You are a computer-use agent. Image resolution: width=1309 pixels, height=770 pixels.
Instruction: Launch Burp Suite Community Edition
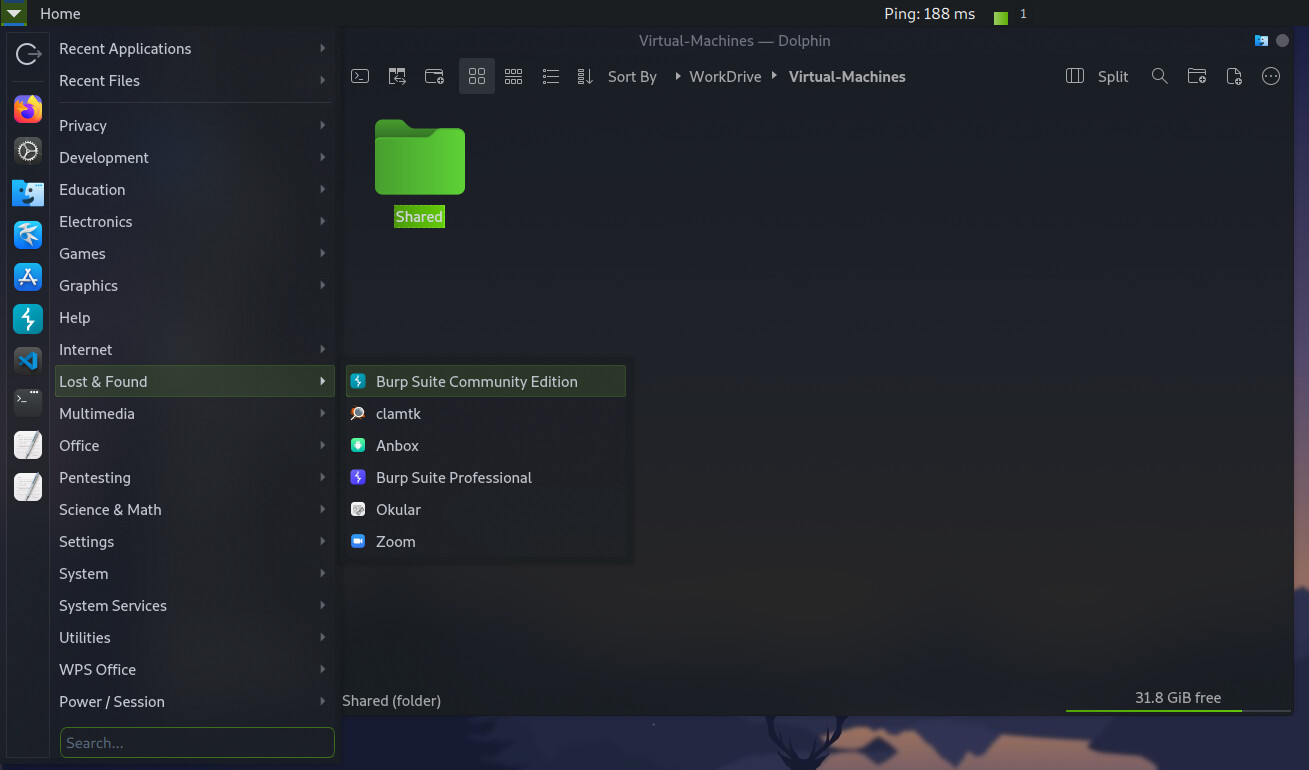click(x=486, y=381)
